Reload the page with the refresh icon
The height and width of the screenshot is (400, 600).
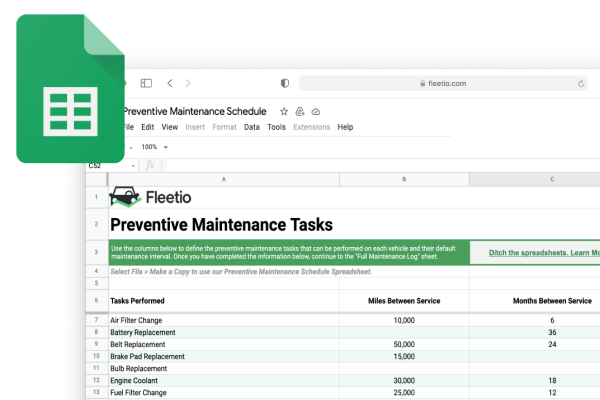pos(581,83)
